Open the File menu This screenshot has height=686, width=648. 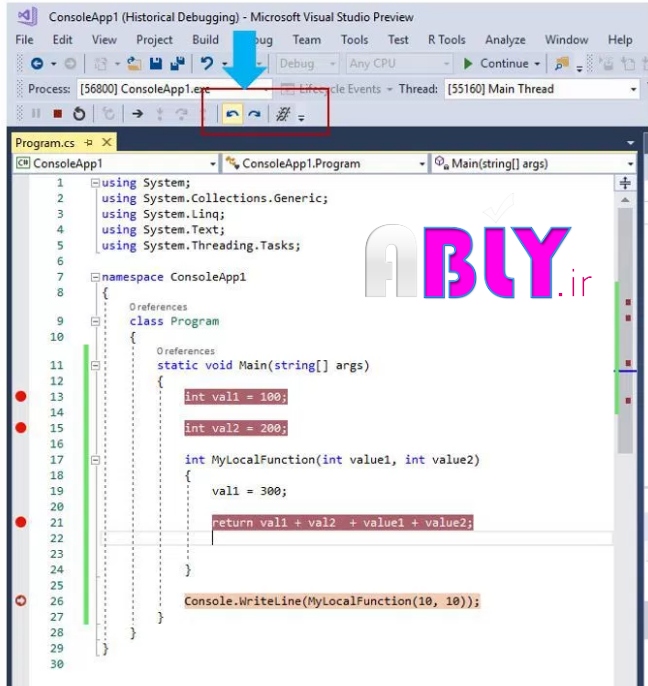24,40
